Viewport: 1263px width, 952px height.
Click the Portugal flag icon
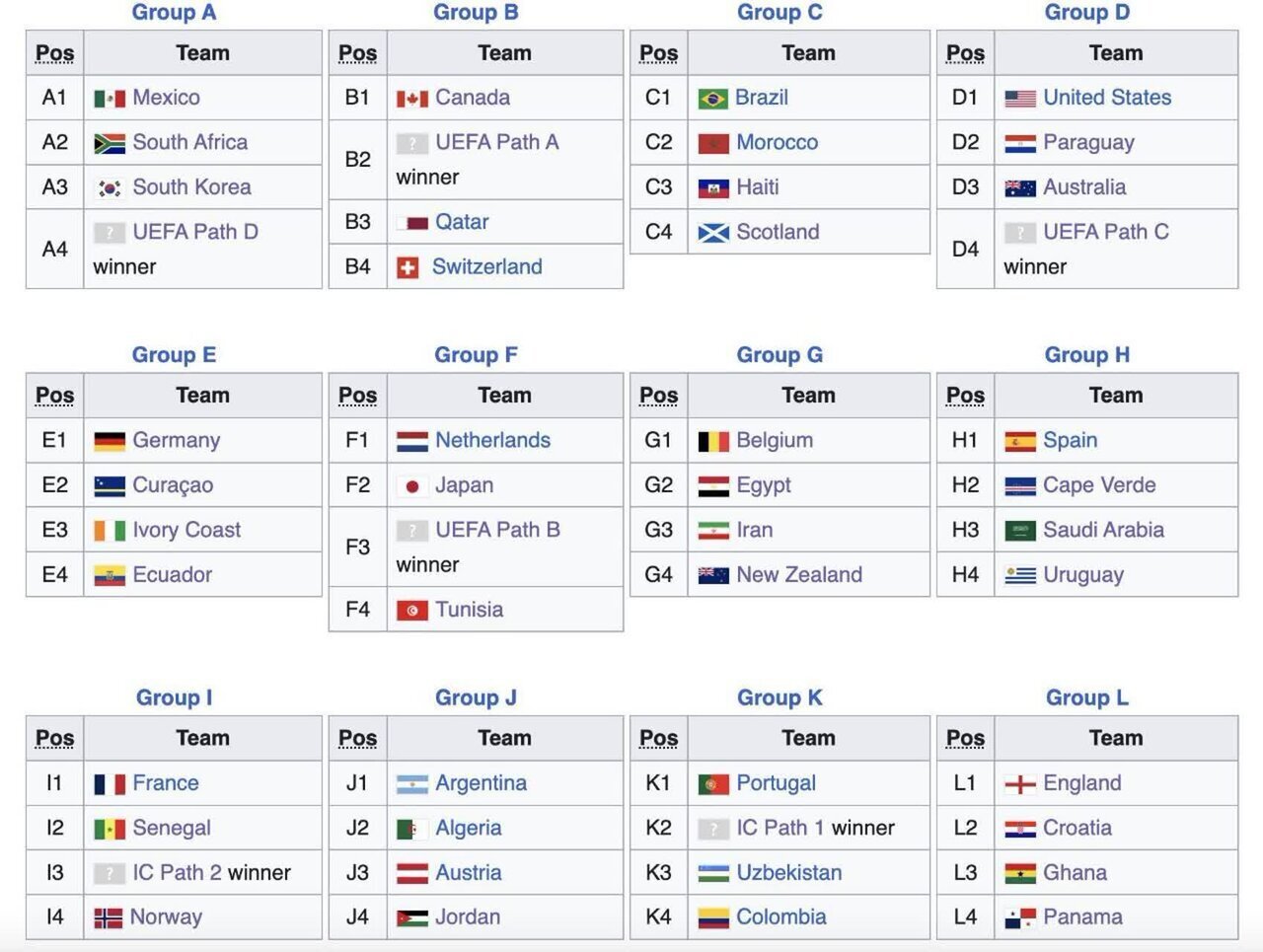click(x=712, y=784)
